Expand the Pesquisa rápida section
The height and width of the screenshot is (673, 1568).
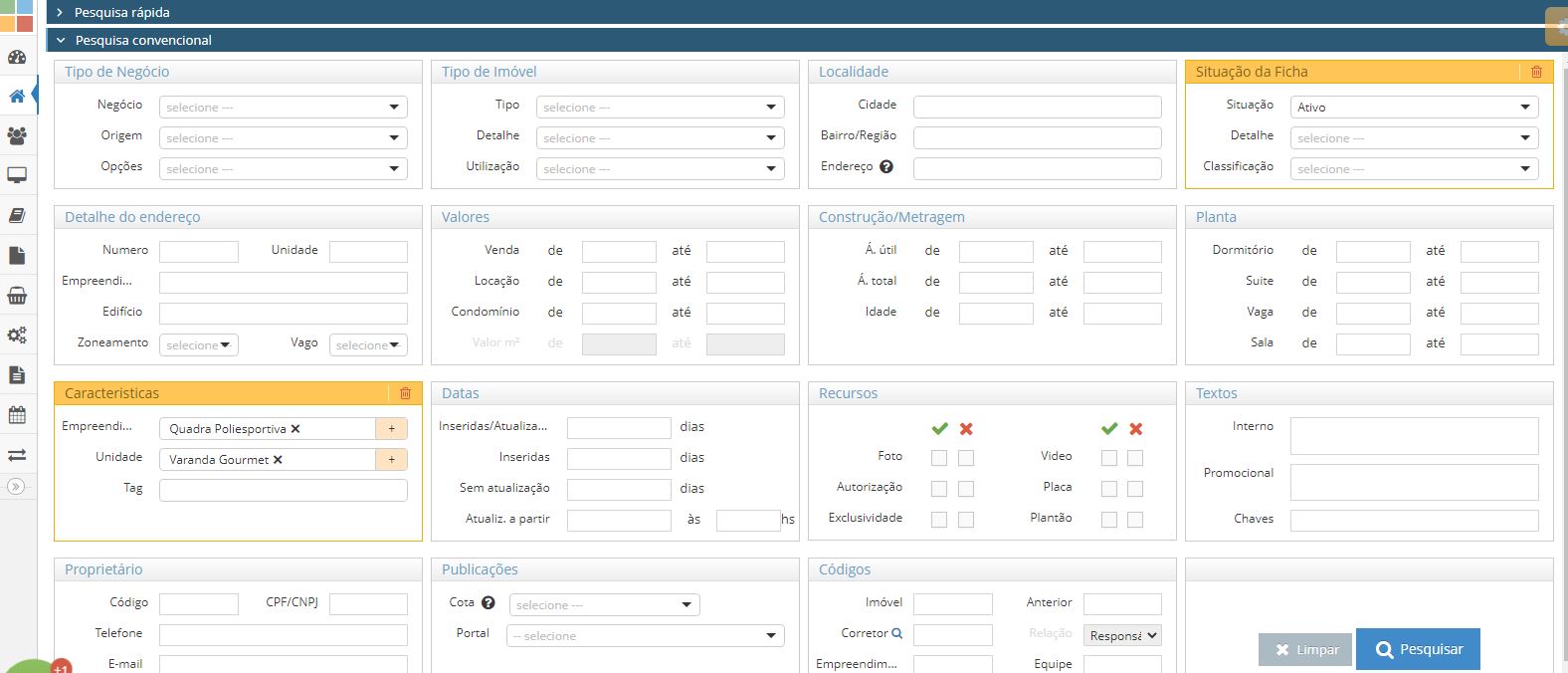click(x=121, y=13)
